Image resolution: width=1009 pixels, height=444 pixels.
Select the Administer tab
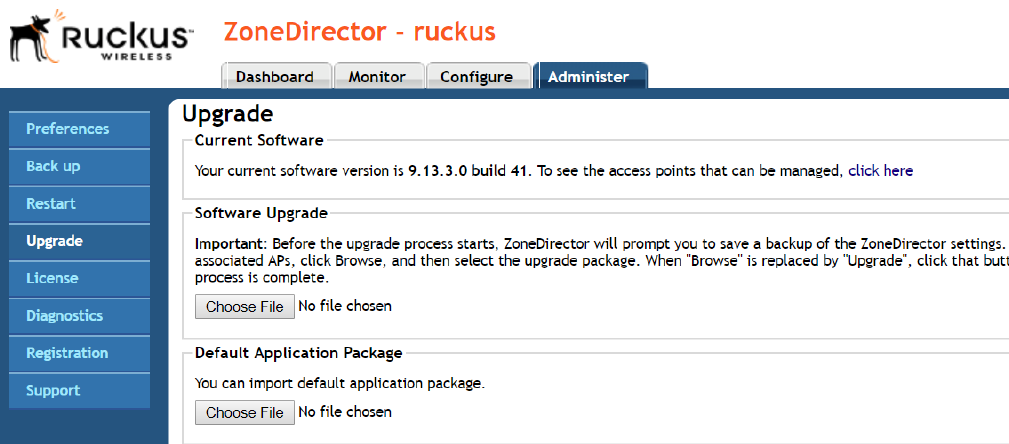[589, 77]
